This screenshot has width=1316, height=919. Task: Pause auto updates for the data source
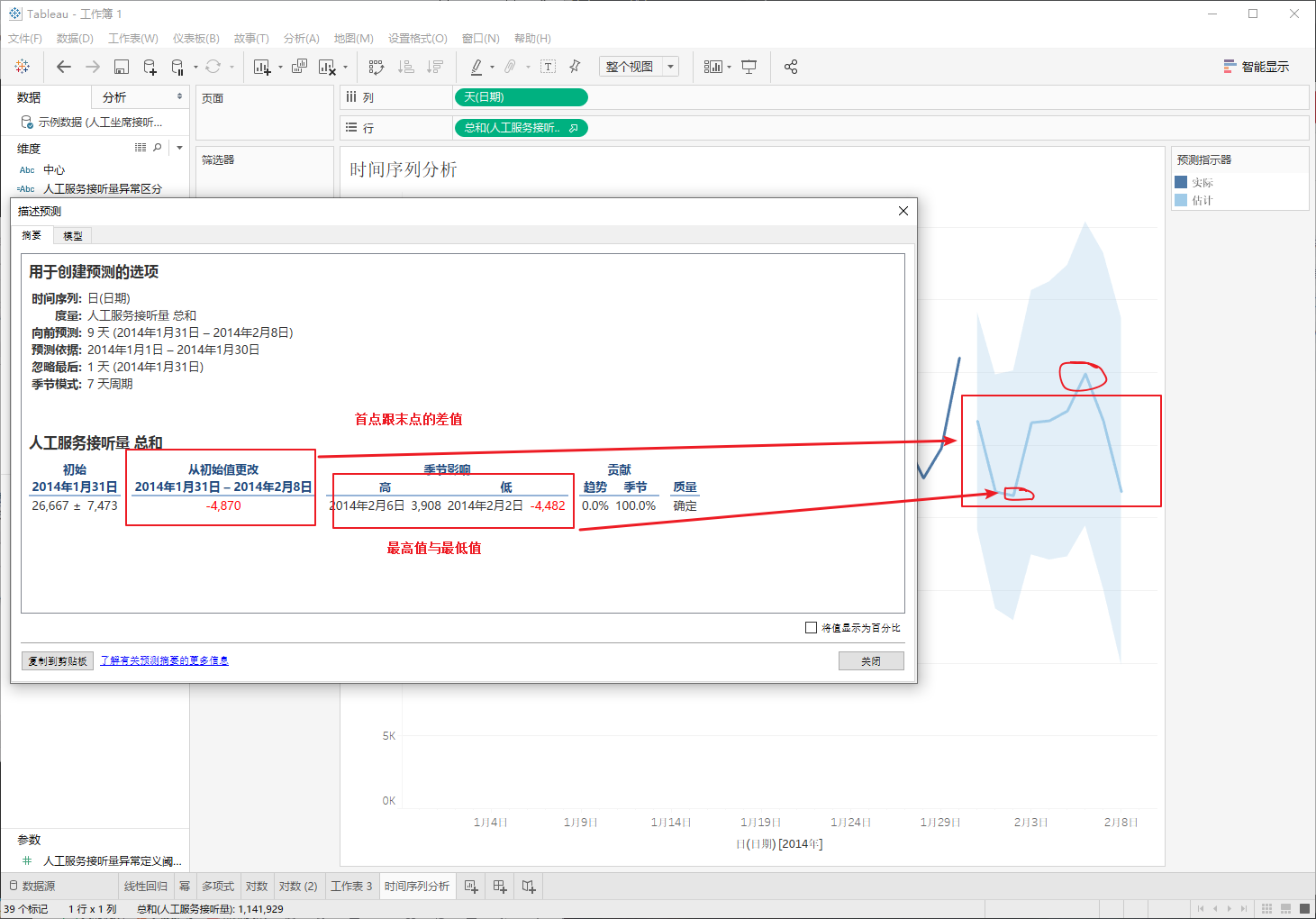pos(177,67)
